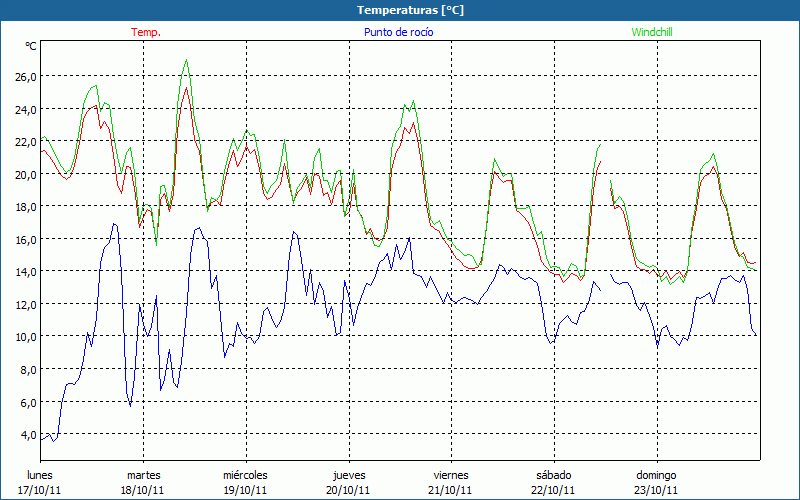The image size is (800, 500).
Task: Click the 20/10/11 date label
Action: point(348,490)
